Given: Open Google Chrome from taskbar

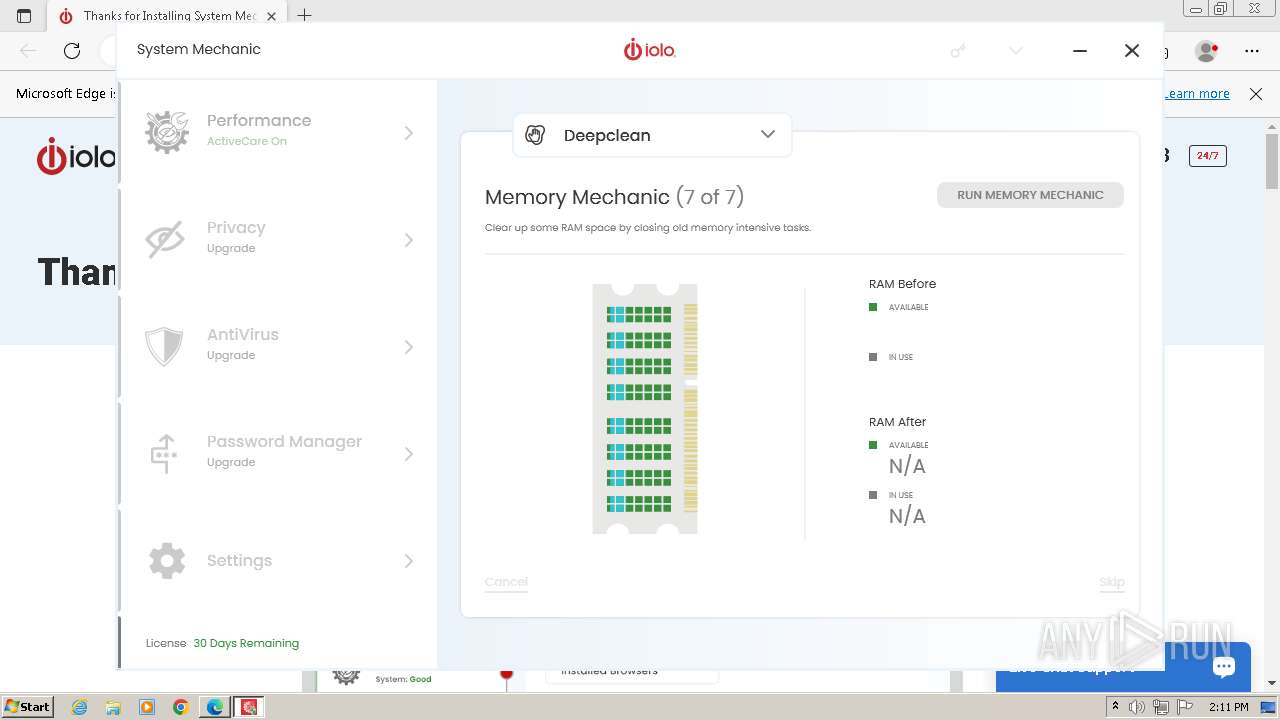Looking at the screenshot, I should point(181,707).
